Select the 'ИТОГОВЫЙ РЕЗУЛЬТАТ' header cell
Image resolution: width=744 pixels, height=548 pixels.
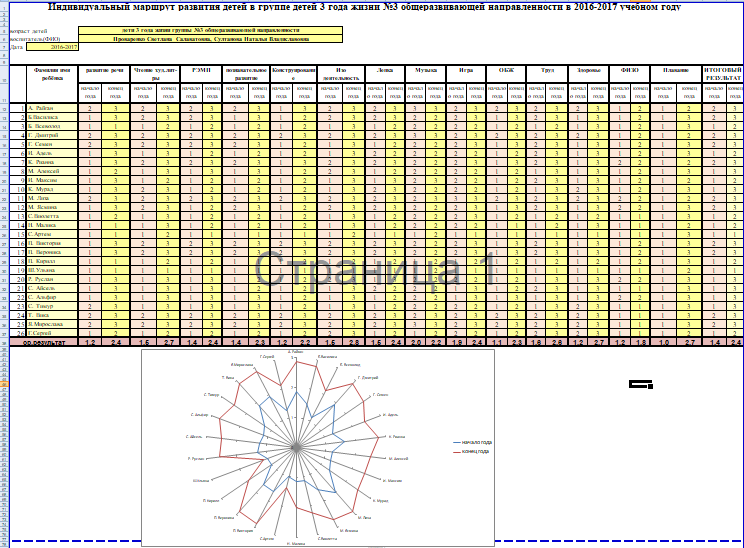click(x=723, y=74)
